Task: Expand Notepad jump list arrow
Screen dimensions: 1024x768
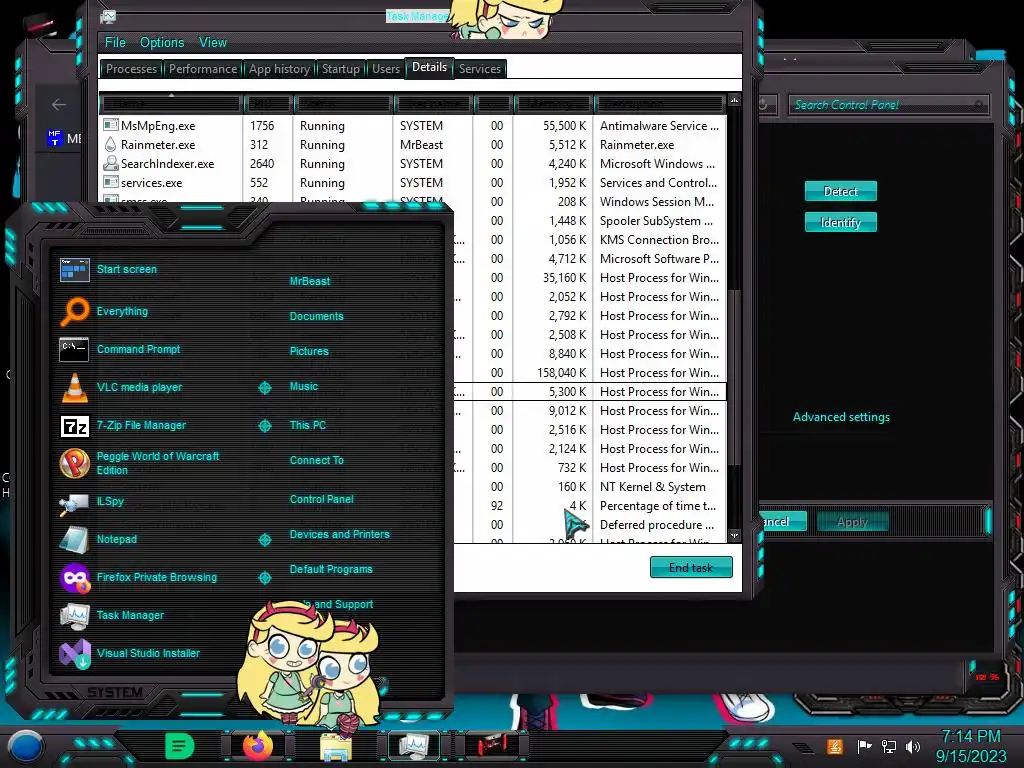Action: click(x=264, y=540)
